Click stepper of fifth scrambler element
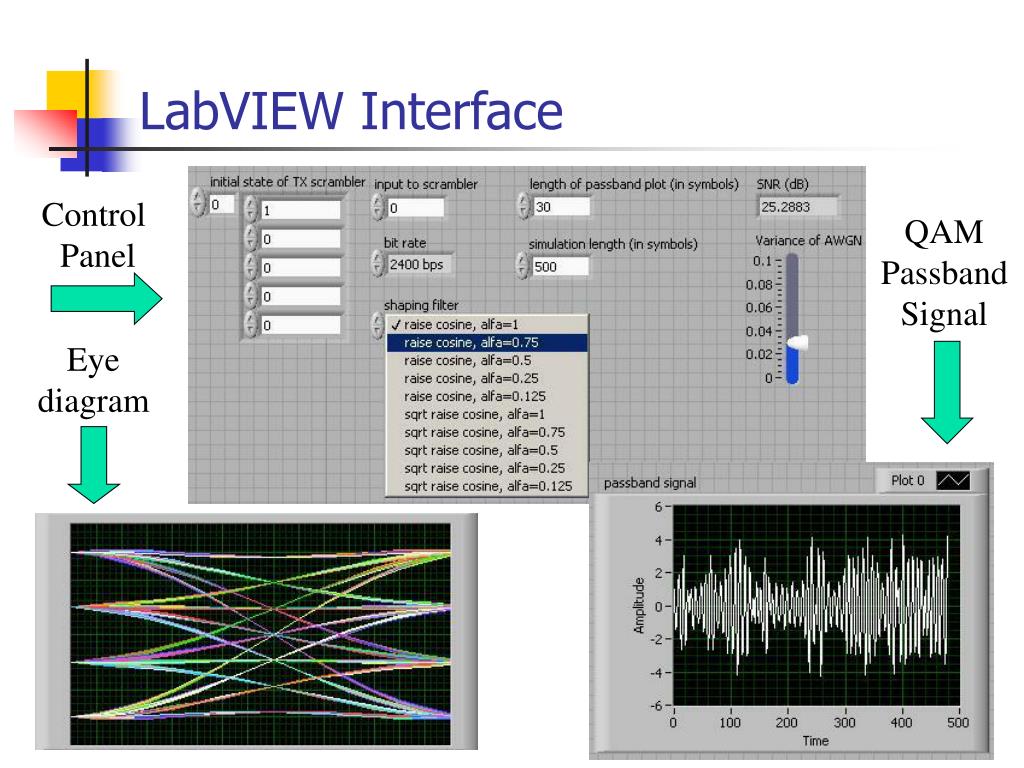 pos(251,325)
